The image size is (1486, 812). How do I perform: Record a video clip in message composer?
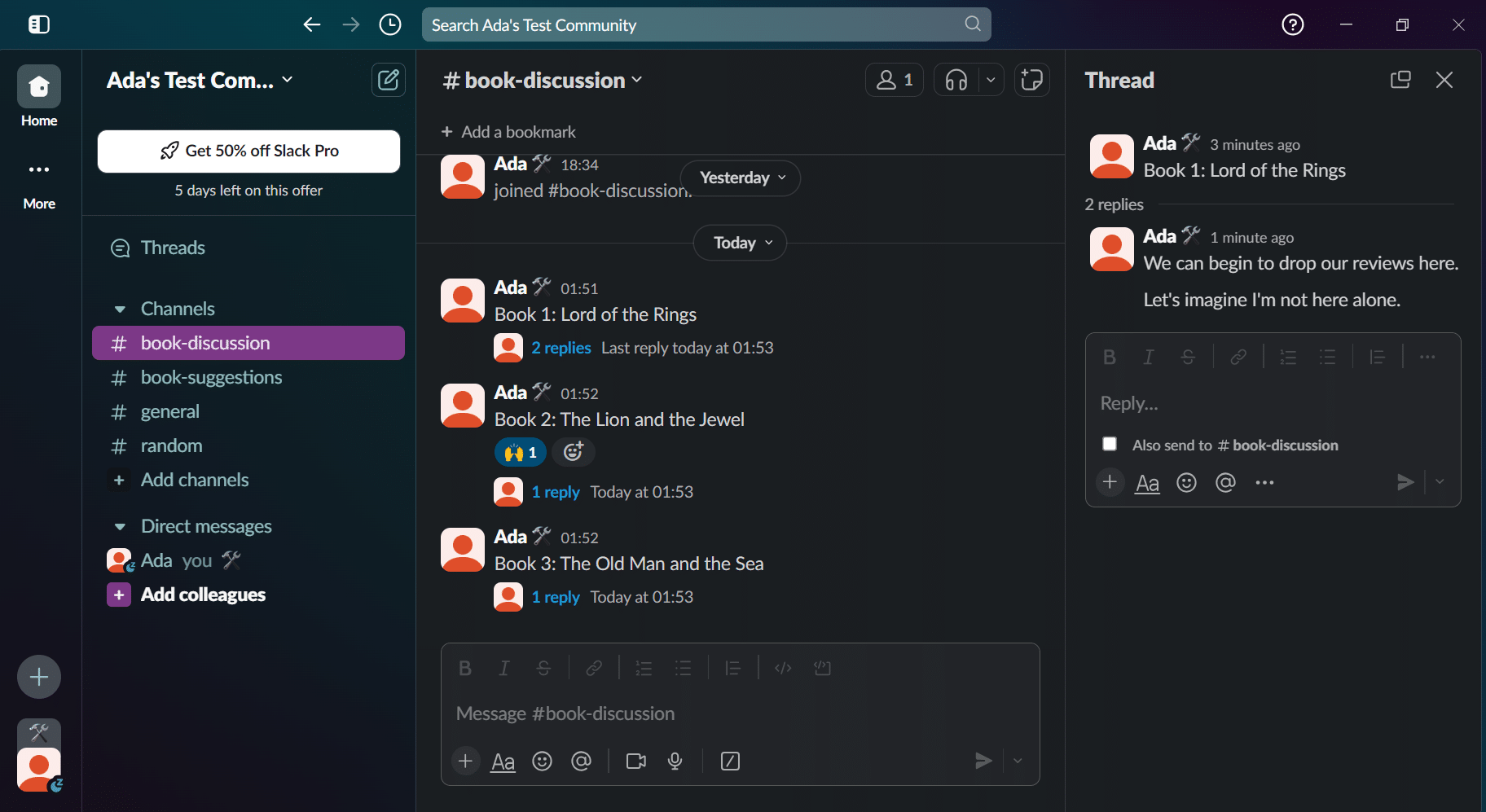[x=635, y=761]
